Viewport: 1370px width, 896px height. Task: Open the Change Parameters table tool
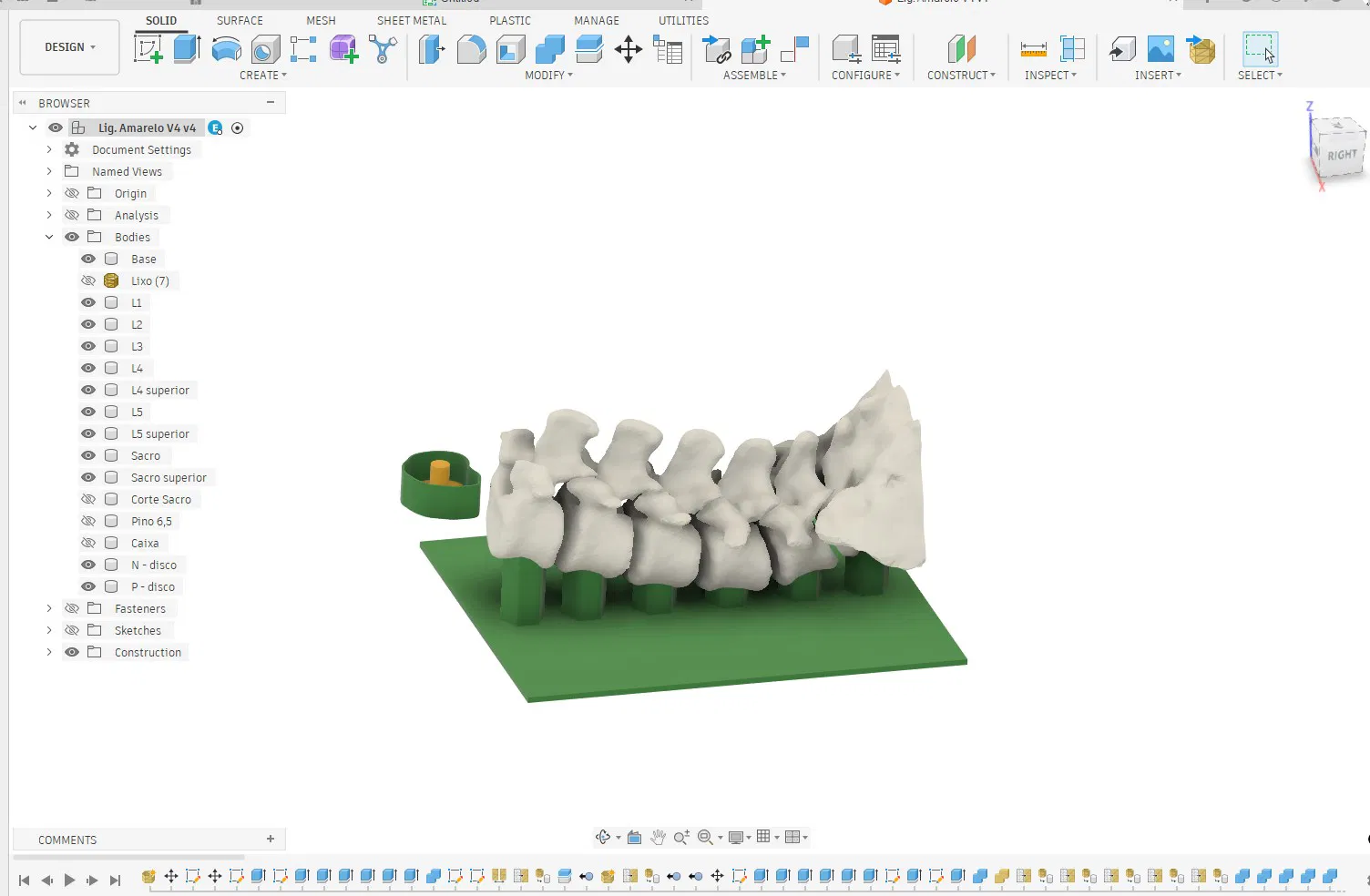[668, 49]
